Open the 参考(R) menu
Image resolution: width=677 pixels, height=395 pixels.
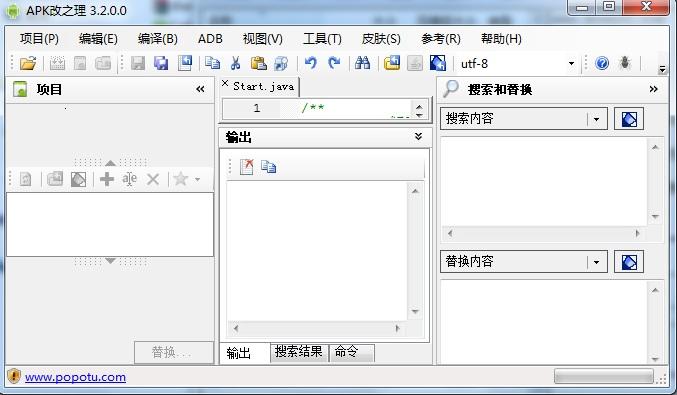tap(441, 39)
